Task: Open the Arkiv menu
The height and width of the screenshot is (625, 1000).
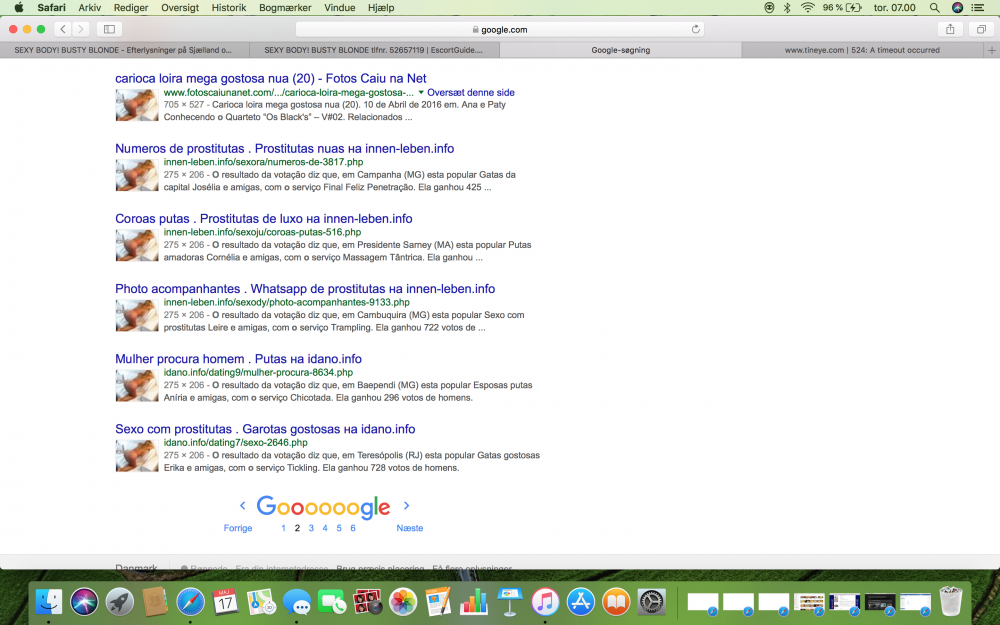Action: (90, 8)
